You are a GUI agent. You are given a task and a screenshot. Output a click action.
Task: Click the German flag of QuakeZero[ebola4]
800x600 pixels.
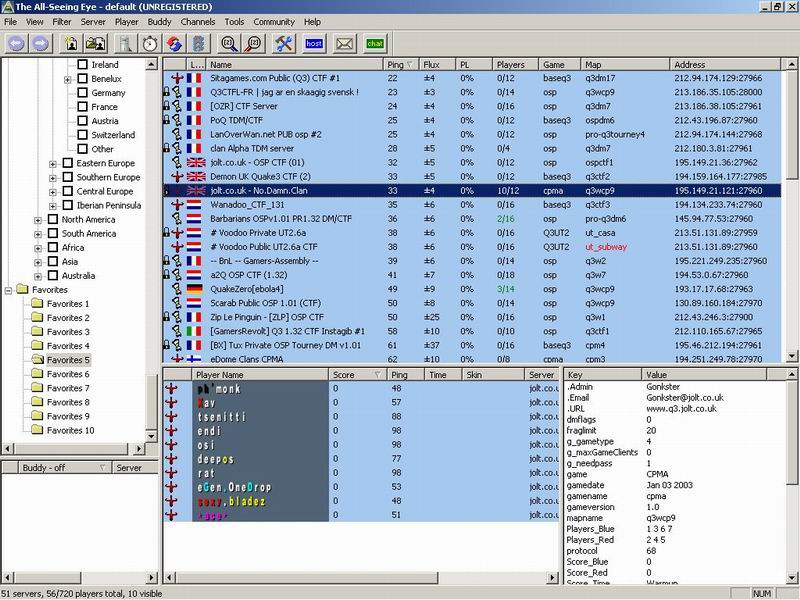[194, 289]
